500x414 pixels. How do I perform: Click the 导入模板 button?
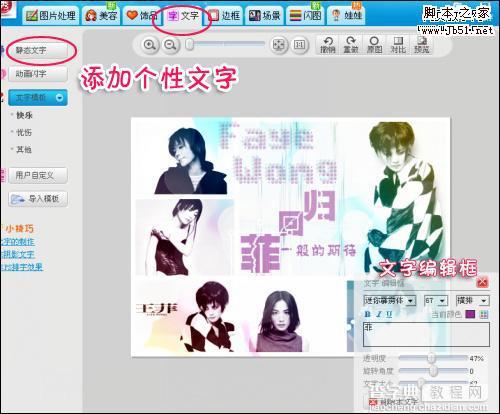[38, 199]
